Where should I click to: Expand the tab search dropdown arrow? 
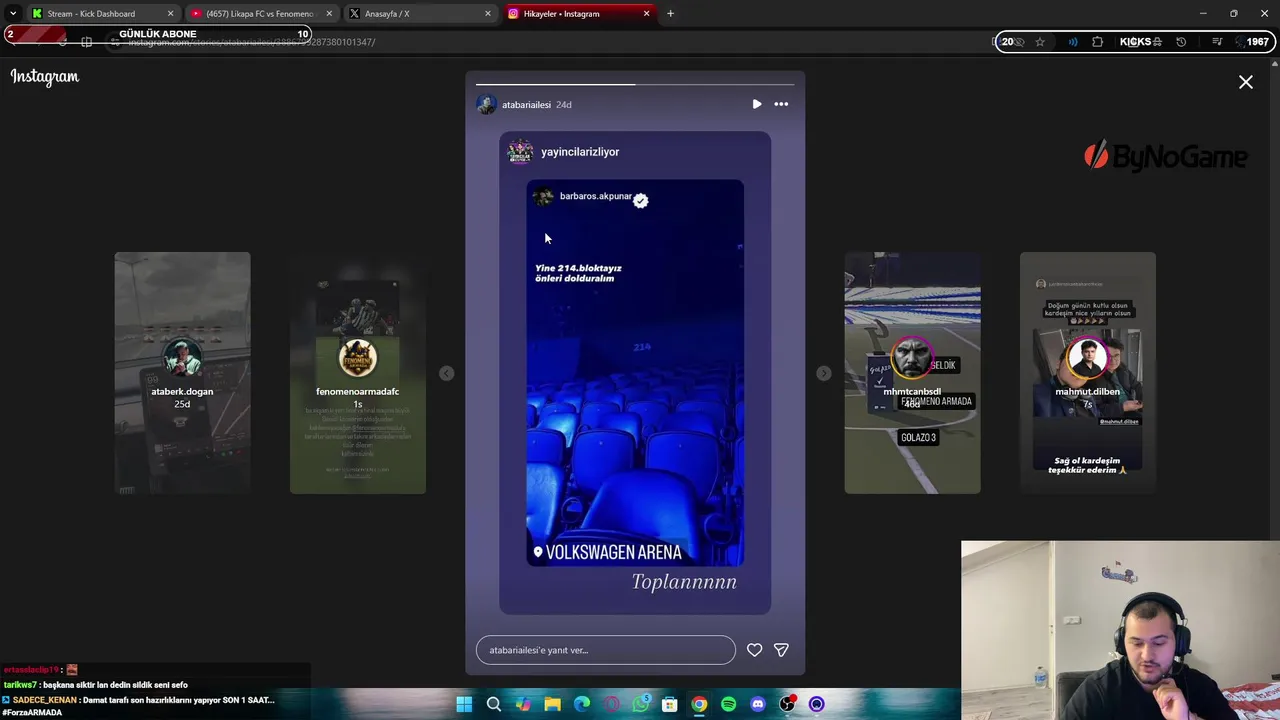coord(13,14)
